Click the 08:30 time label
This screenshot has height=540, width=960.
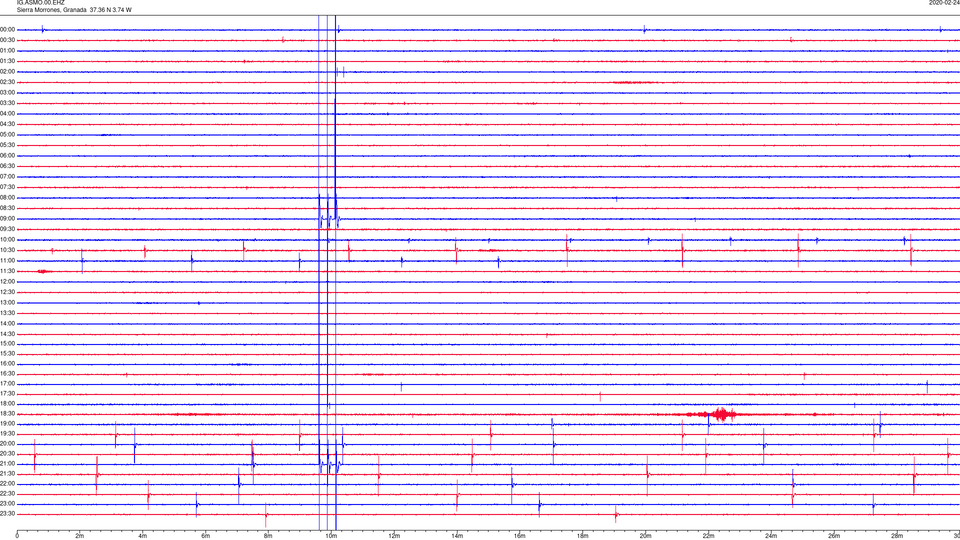tap(8, 208)
